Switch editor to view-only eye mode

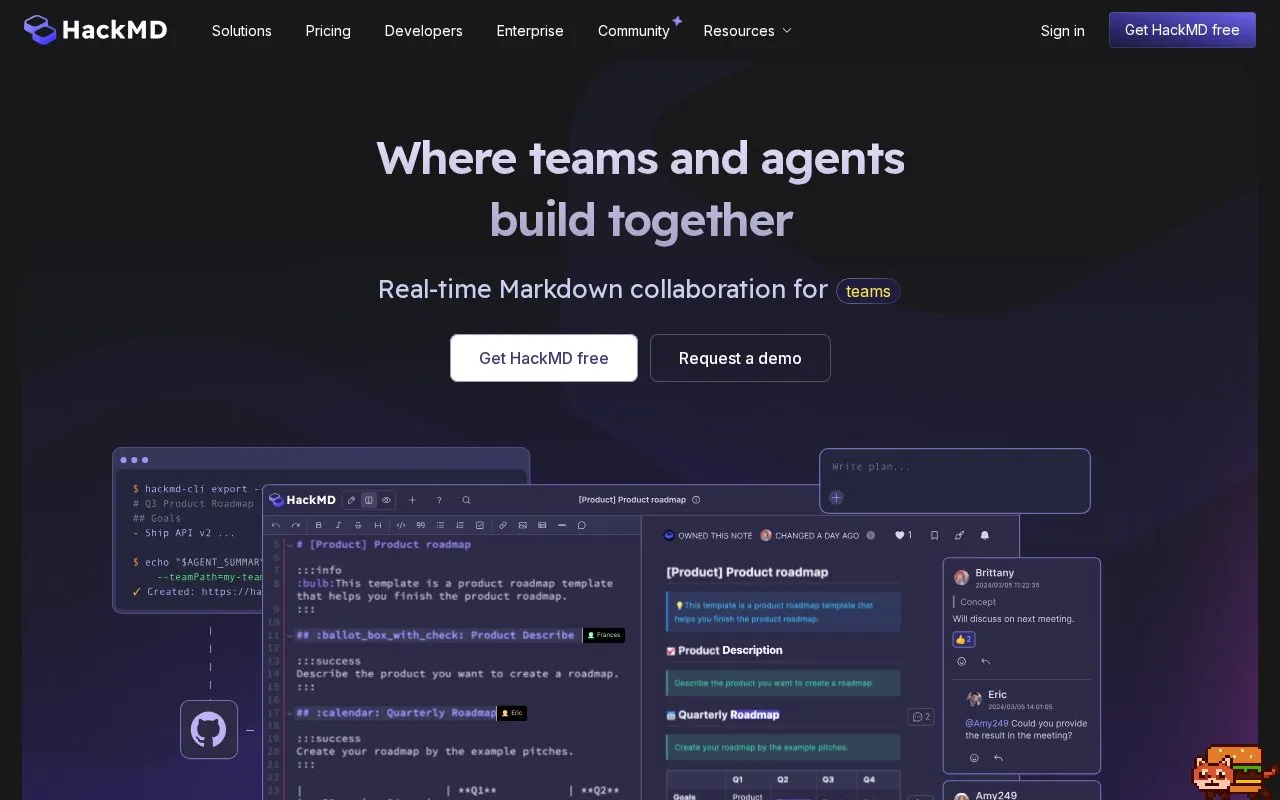(x=386, y=500)
